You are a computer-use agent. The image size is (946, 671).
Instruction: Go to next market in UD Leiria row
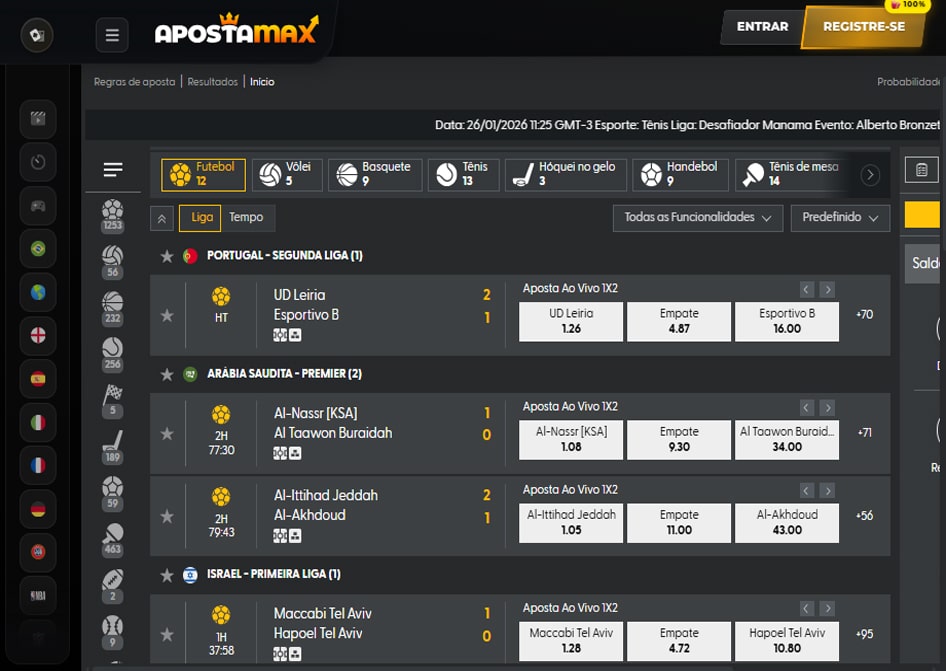tap(828, 290)
